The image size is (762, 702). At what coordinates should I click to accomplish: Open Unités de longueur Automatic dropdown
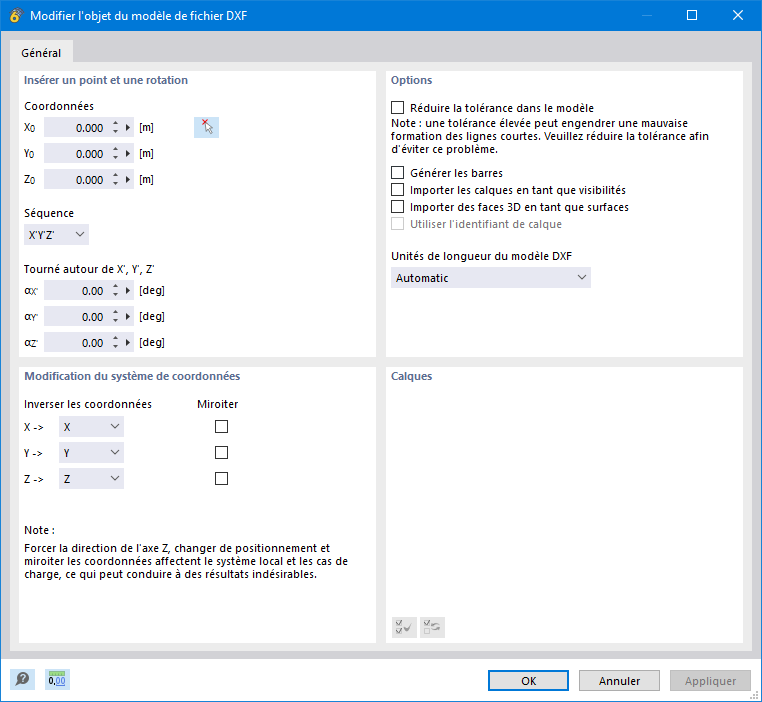491,277
